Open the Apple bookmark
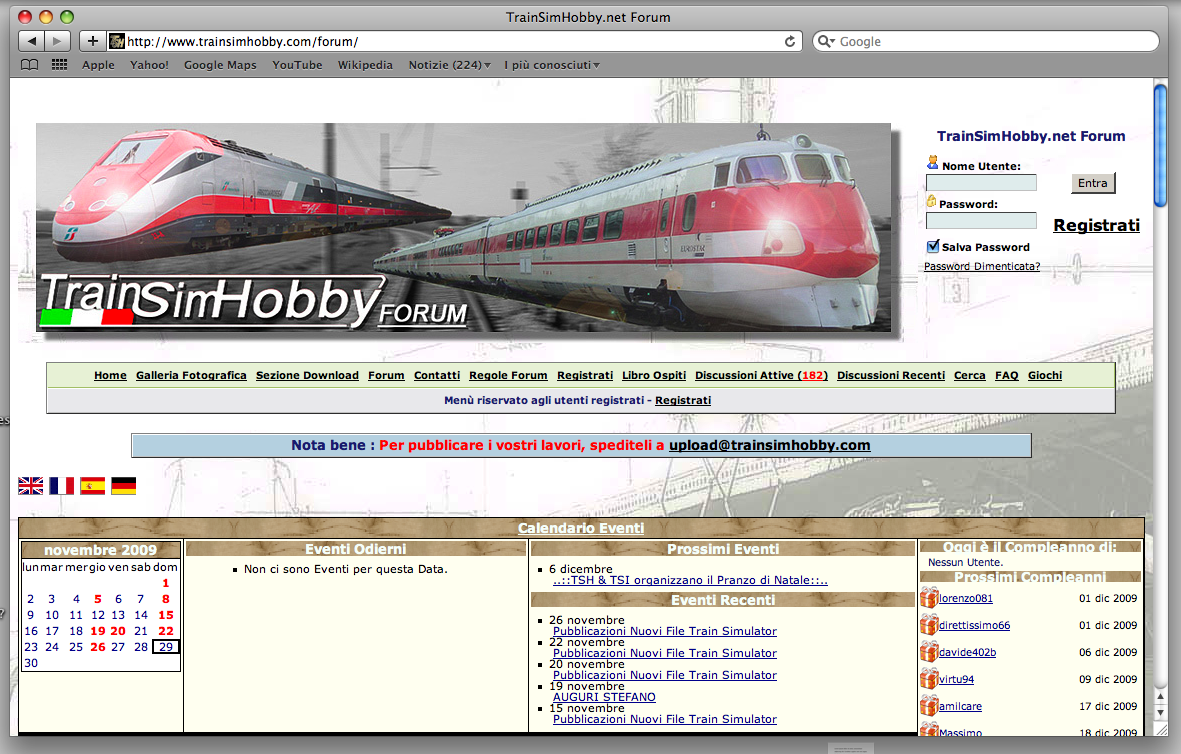 (x=98, y=65)
